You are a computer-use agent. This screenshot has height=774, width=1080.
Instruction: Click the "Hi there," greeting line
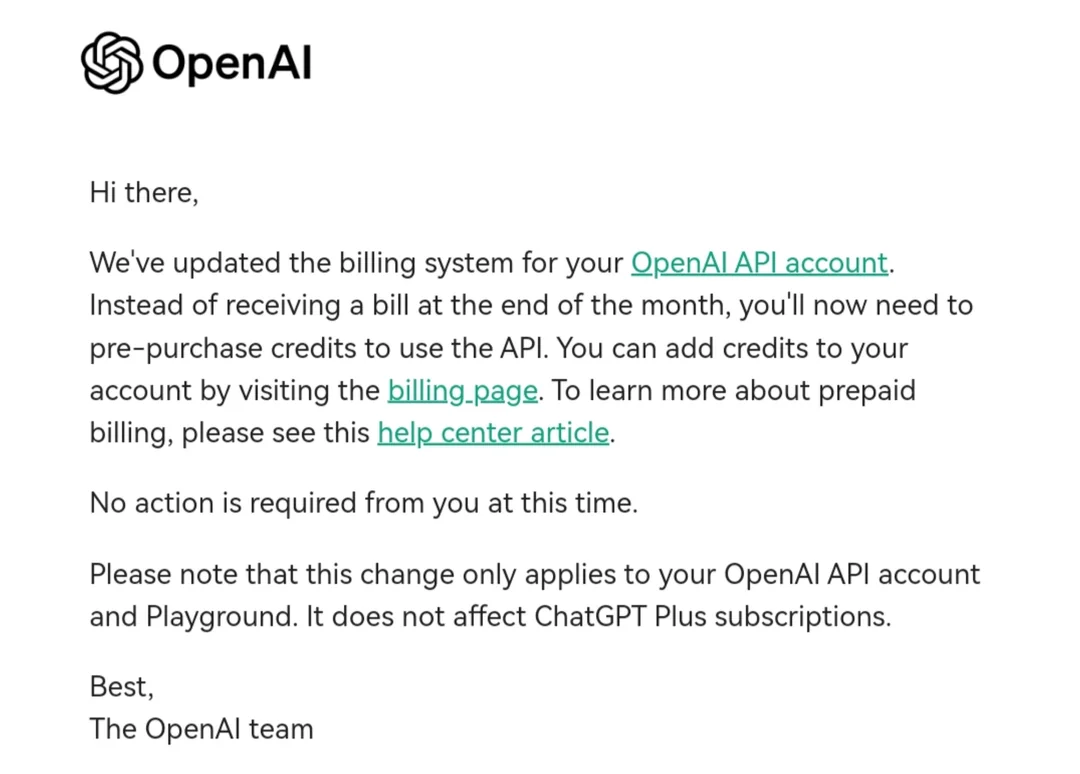144,193
